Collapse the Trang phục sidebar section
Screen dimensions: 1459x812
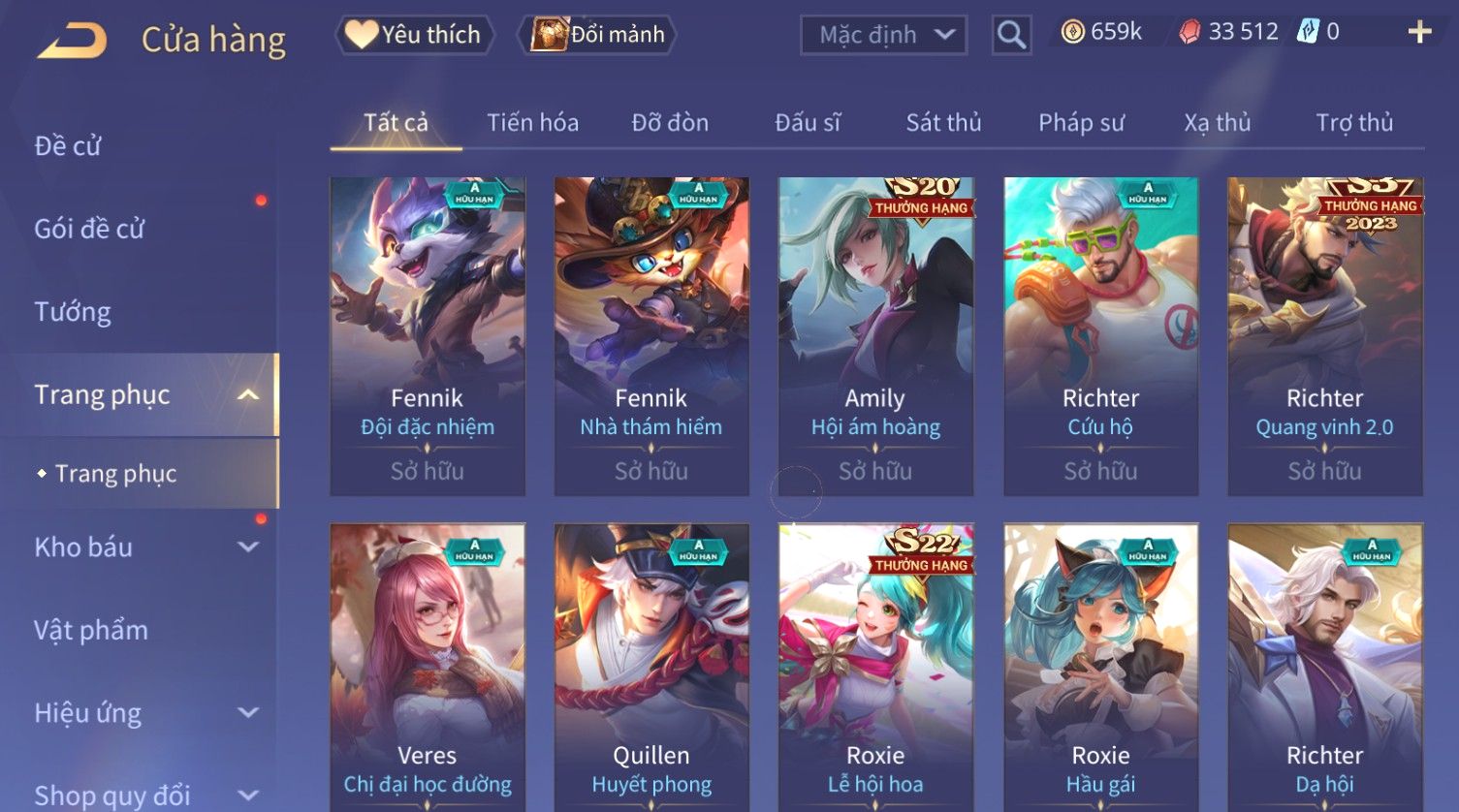click(248, 394)
